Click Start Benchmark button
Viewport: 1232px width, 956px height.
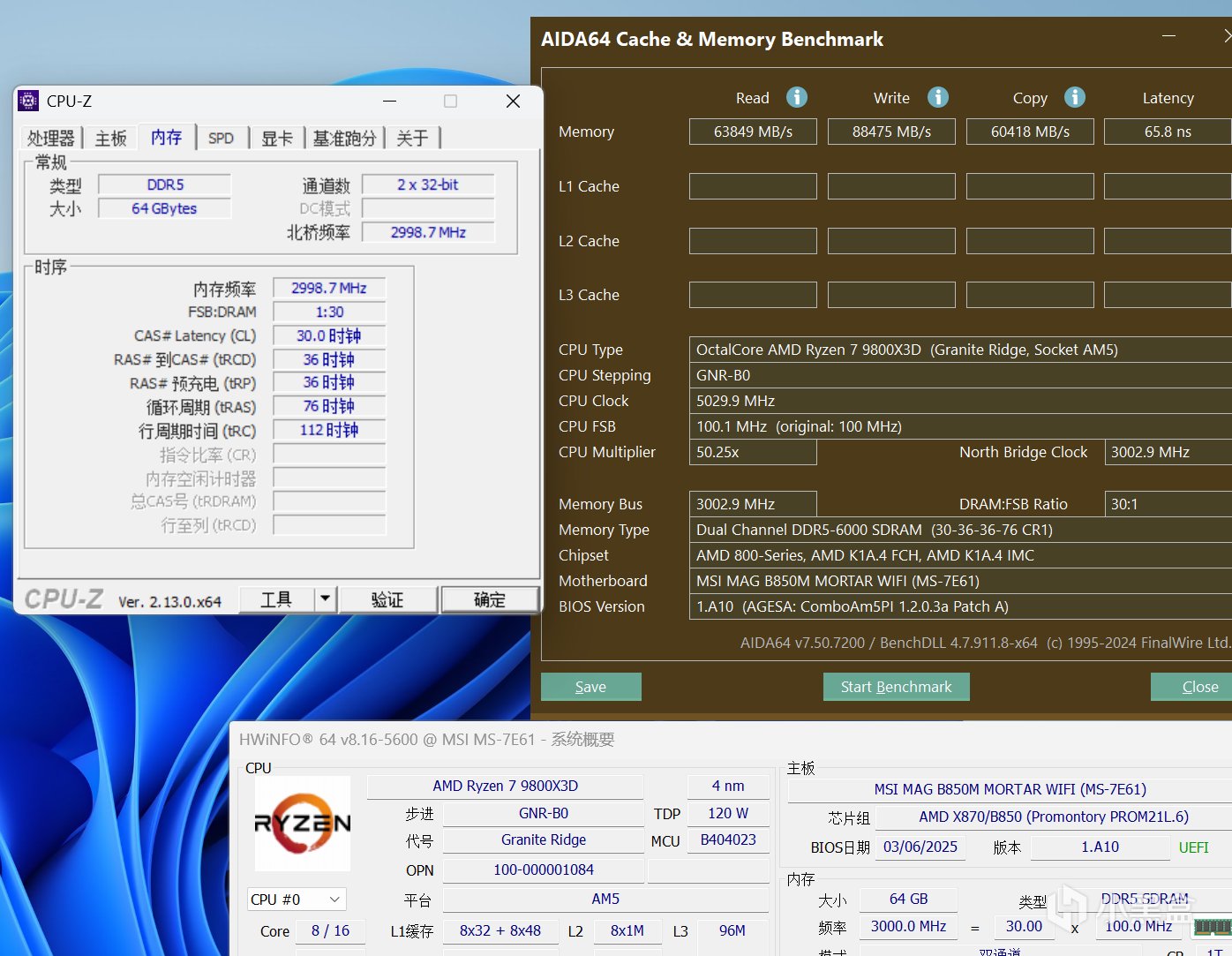896,687
